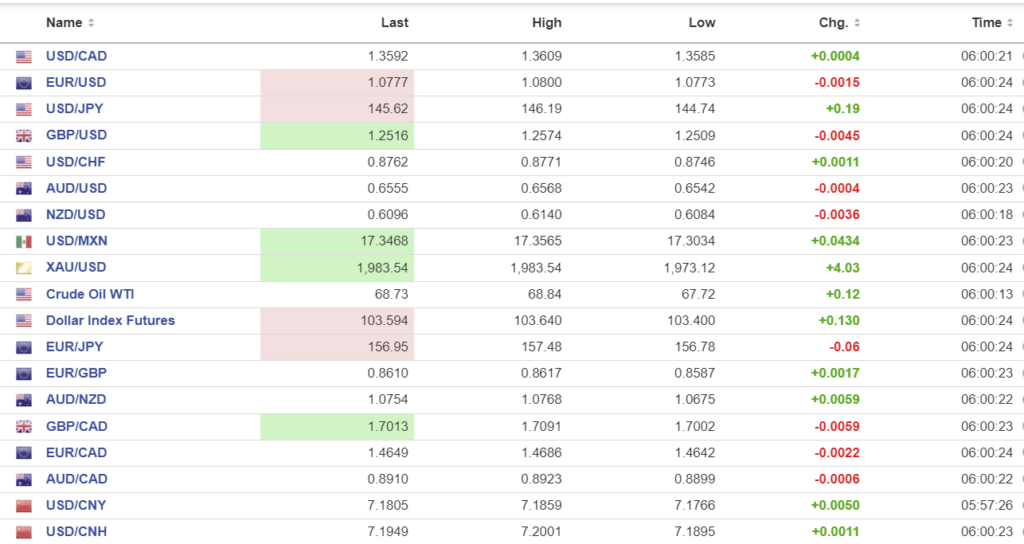Click the Australian flag icon next to AUD/USD
The height and width of the screenshot is (544, 1024).
click(24, 189)
